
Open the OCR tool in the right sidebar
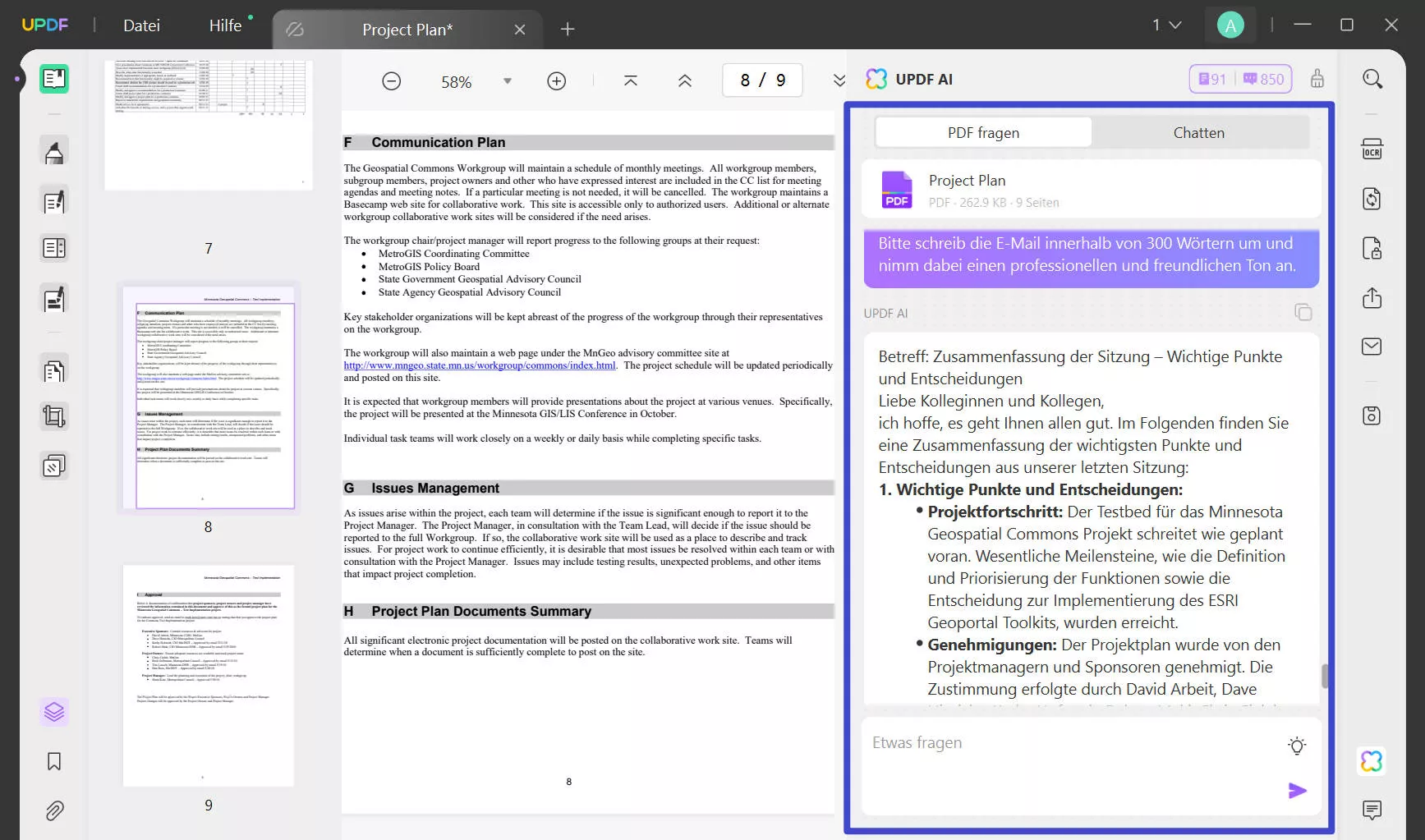(x=1372, y=149)
